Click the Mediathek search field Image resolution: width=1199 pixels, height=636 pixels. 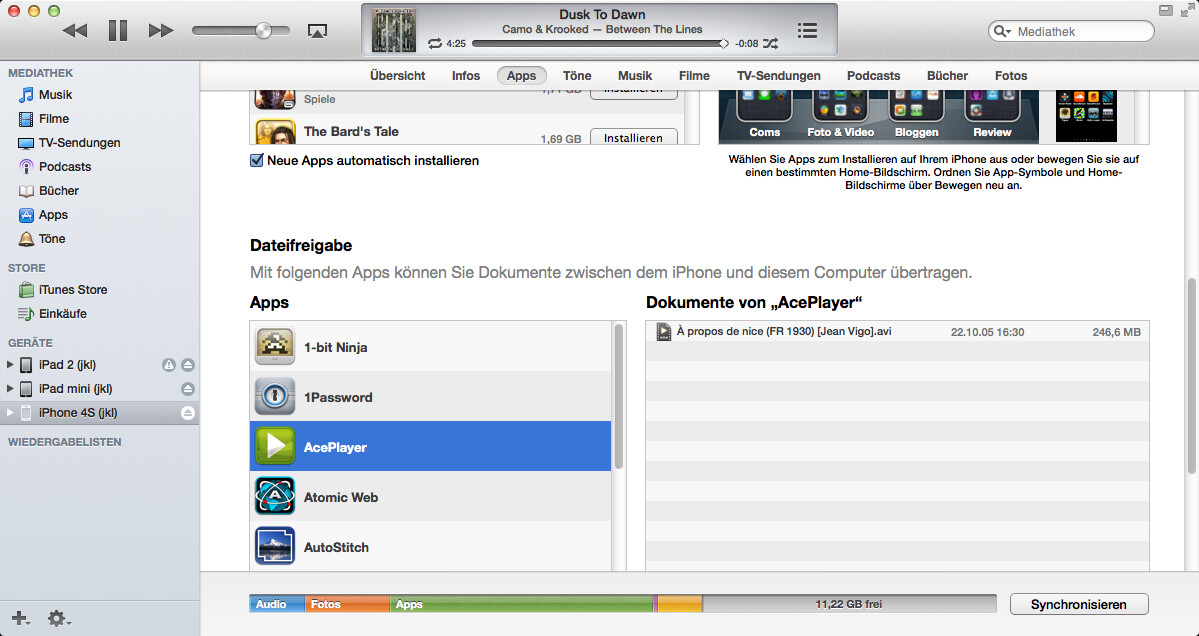tap(1071, 31)
